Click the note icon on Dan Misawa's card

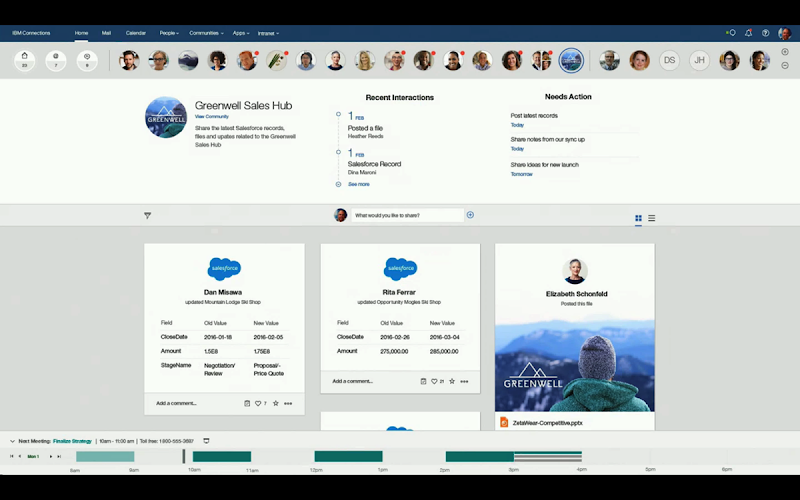coord(247,403)
